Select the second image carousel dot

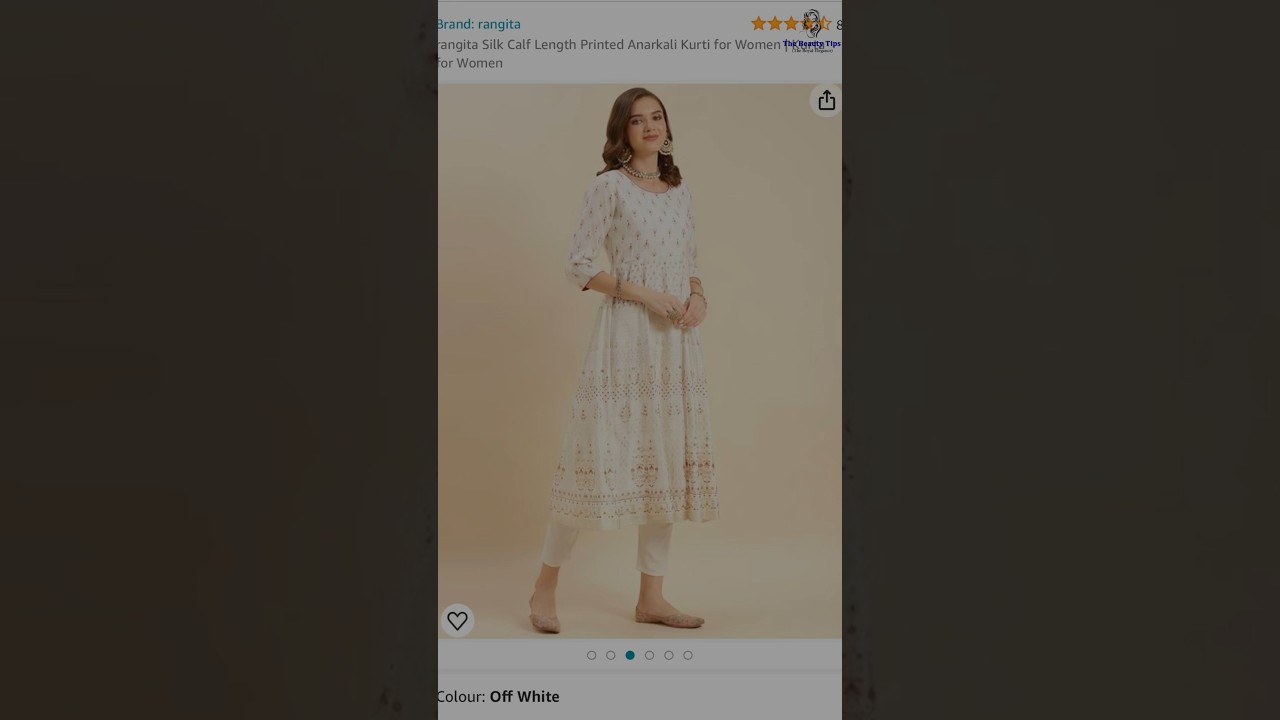pos(610,655)
